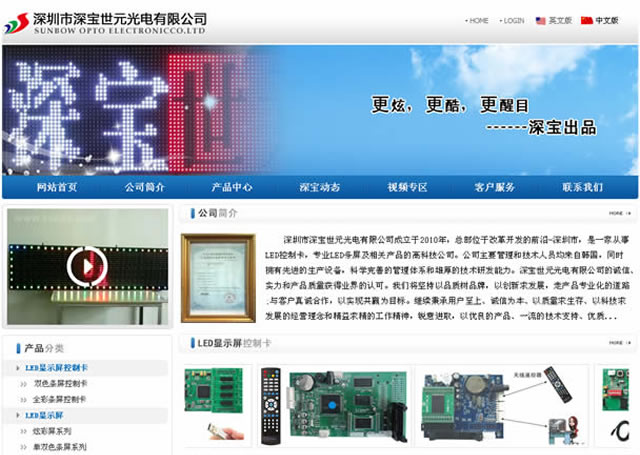This screenshot has height=455, width=640.
Task: Open the 客户服务 menu item
Action: [x=495, y=187]
